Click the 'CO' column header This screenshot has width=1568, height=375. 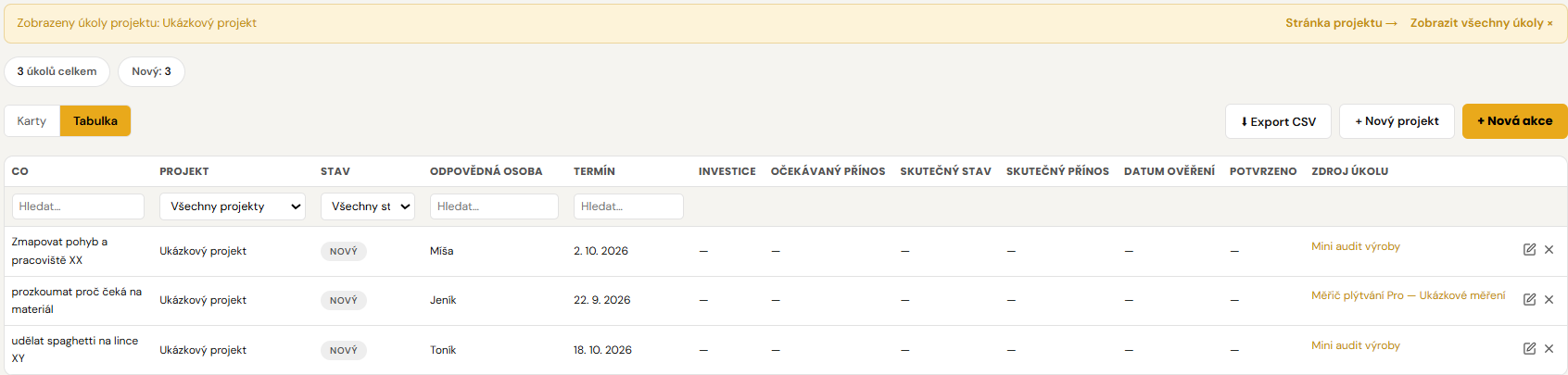coord(20,171)
